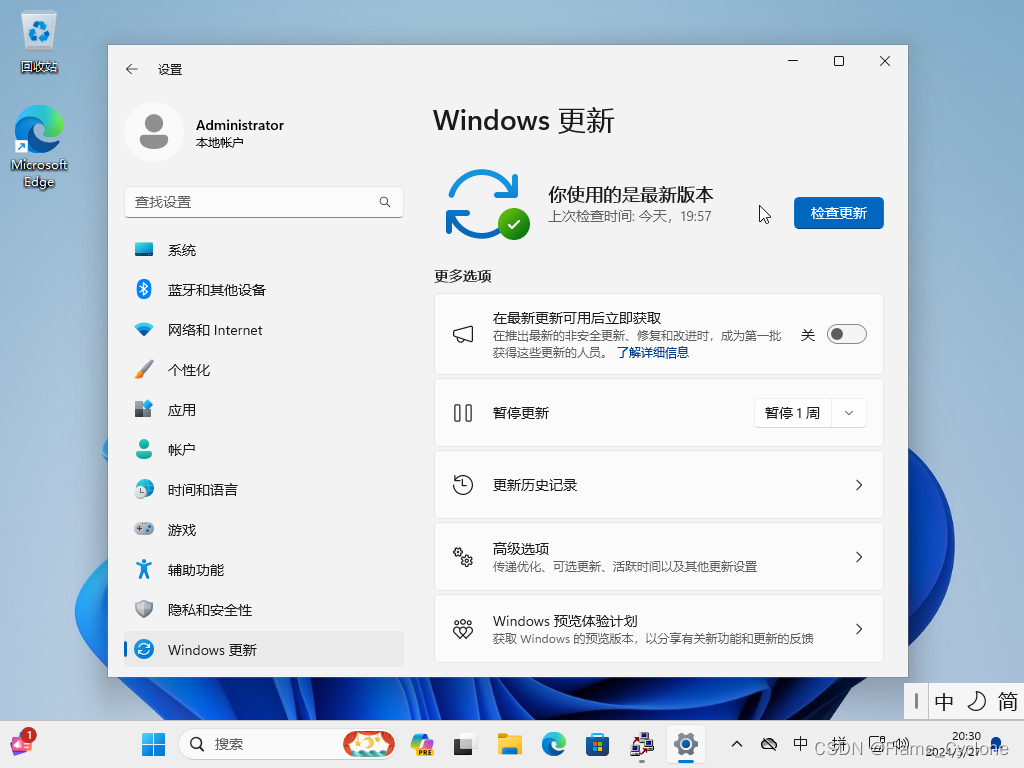Click 暂停 1 周 button

pos(792,413)
